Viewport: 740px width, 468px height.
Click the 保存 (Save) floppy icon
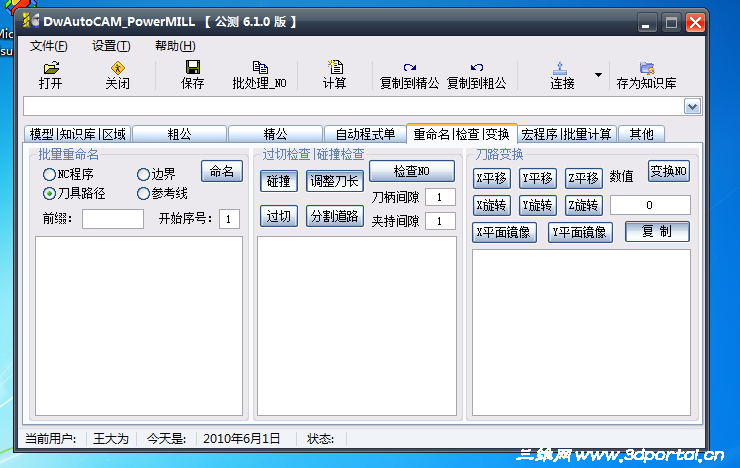click(193, 67)
